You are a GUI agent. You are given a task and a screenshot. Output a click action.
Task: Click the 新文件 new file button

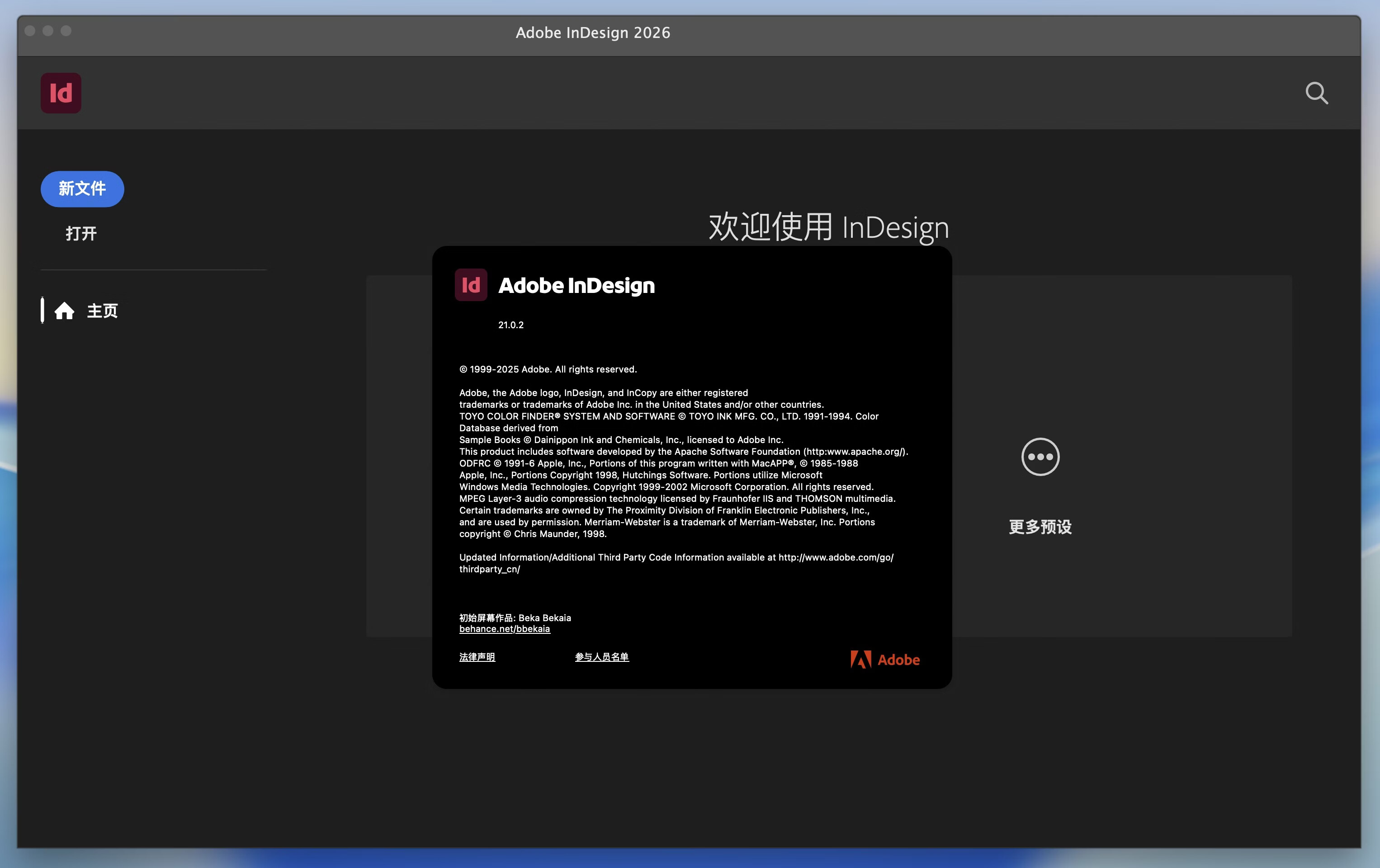[x=82, y=189]
